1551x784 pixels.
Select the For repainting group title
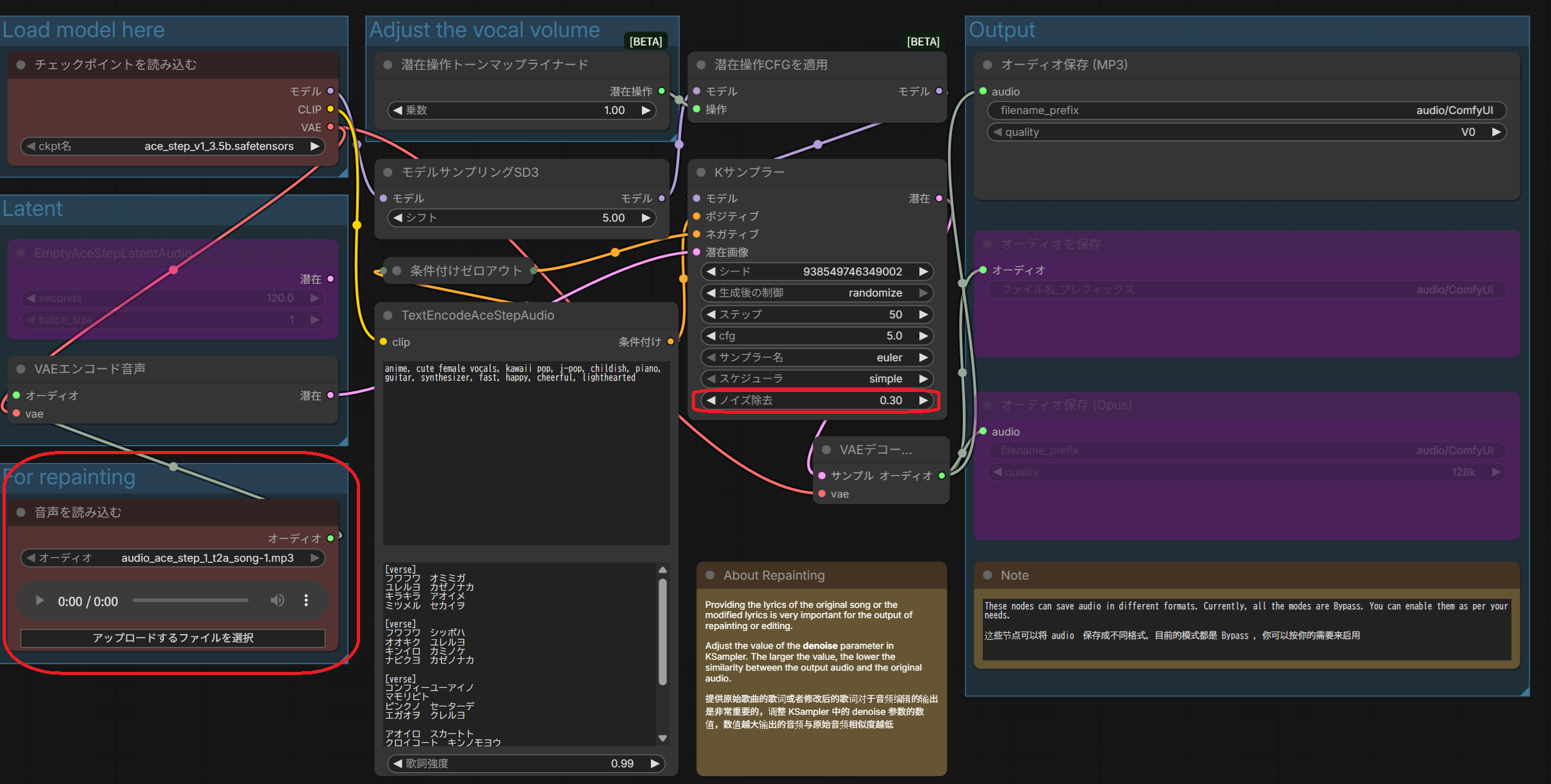pyautogui.click(x=70, y=477)
